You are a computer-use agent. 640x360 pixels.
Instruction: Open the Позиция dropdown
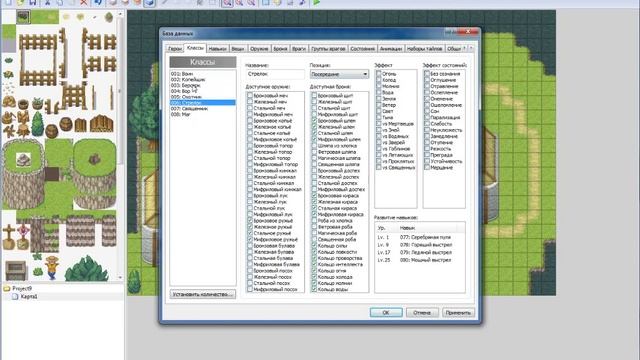tap(339, 74)
